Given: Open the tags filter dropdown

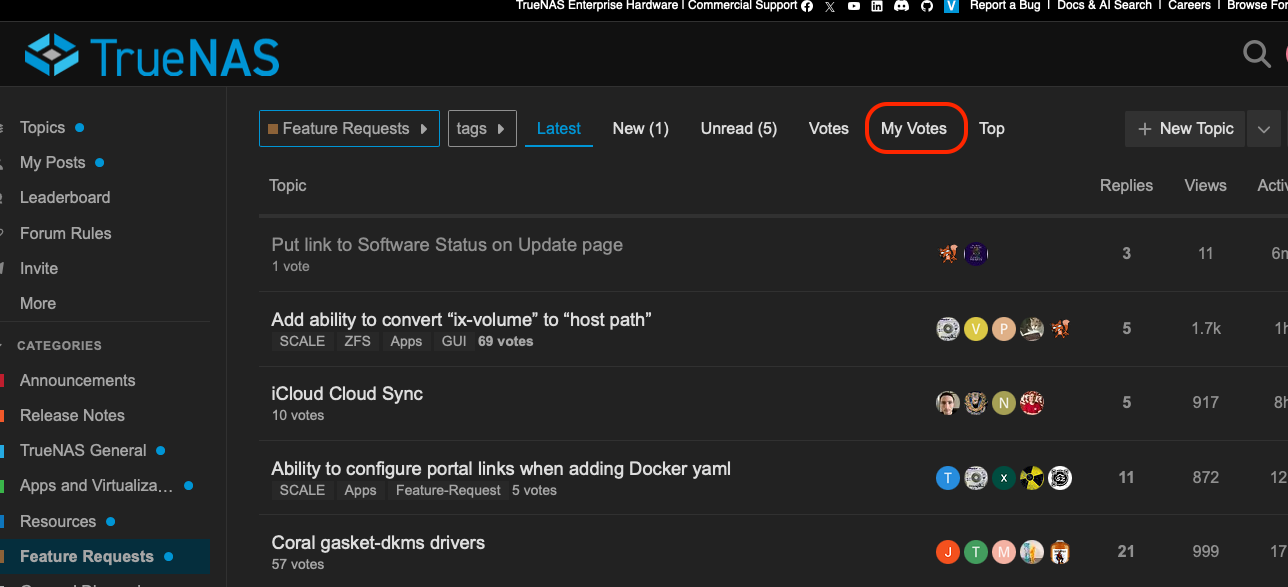Looking at the screenshot, I should click(482, 128).
